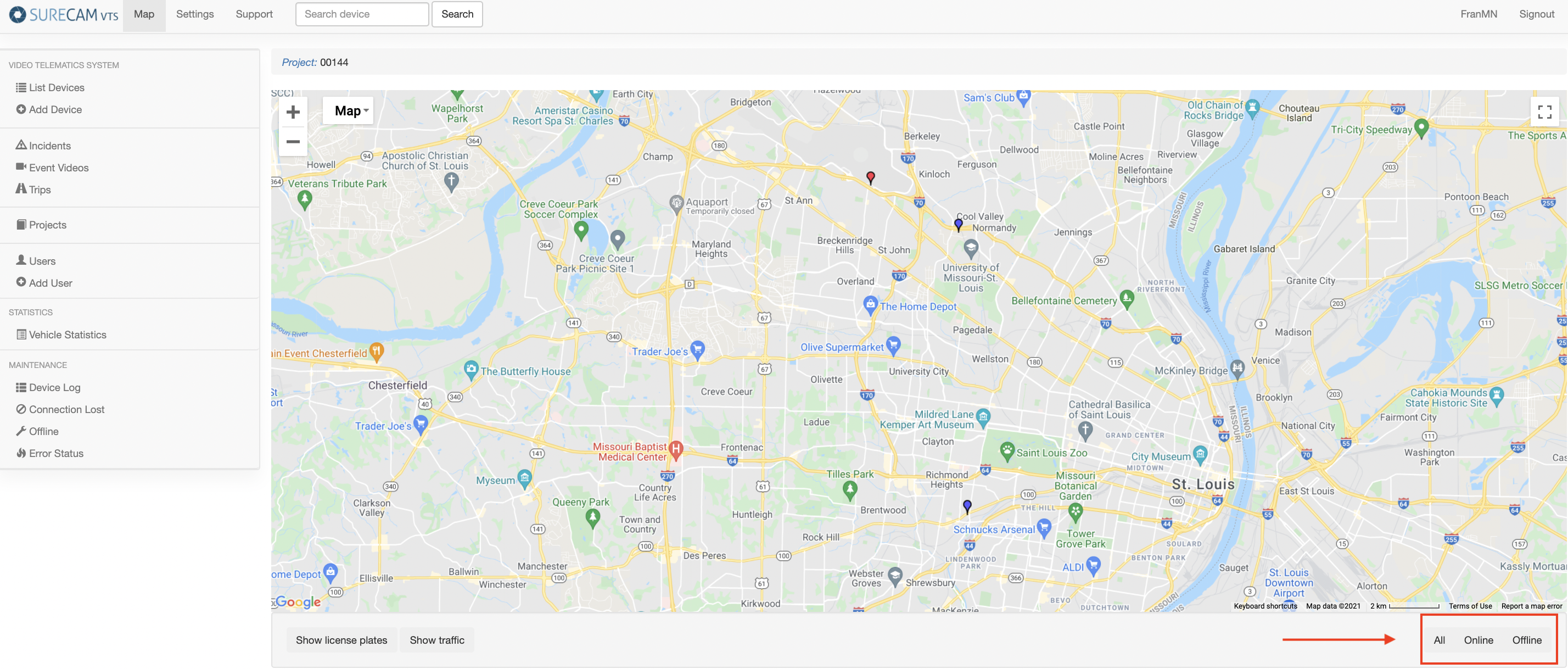Focus the Search device input field

(x=362, y=15)
